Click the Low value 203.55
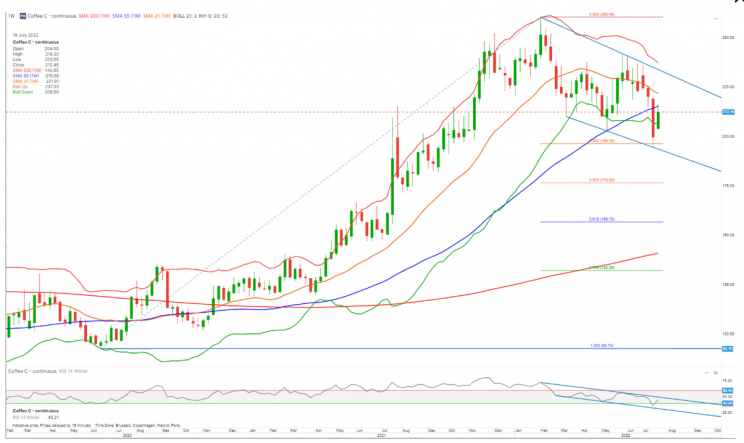Viewport: 744px width, 443px height. pyautogui.click(x=52, y=60)
